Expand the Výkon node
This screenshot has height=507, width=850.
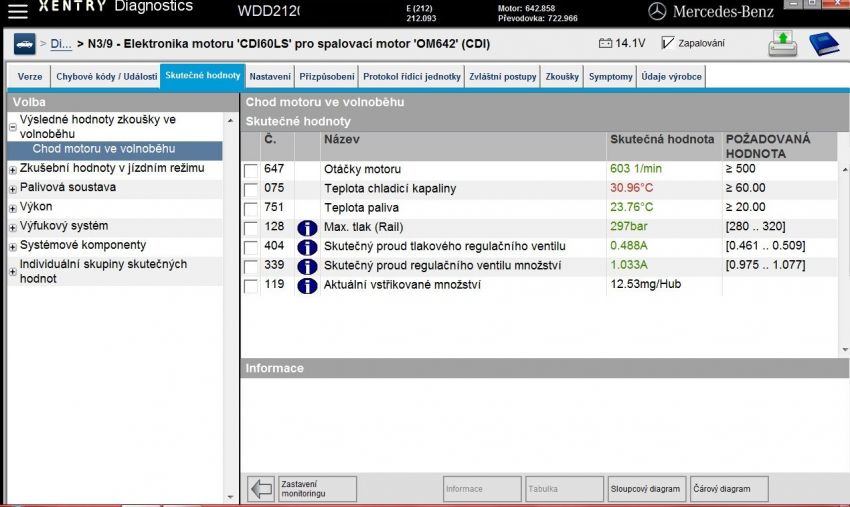coord(12,208)
